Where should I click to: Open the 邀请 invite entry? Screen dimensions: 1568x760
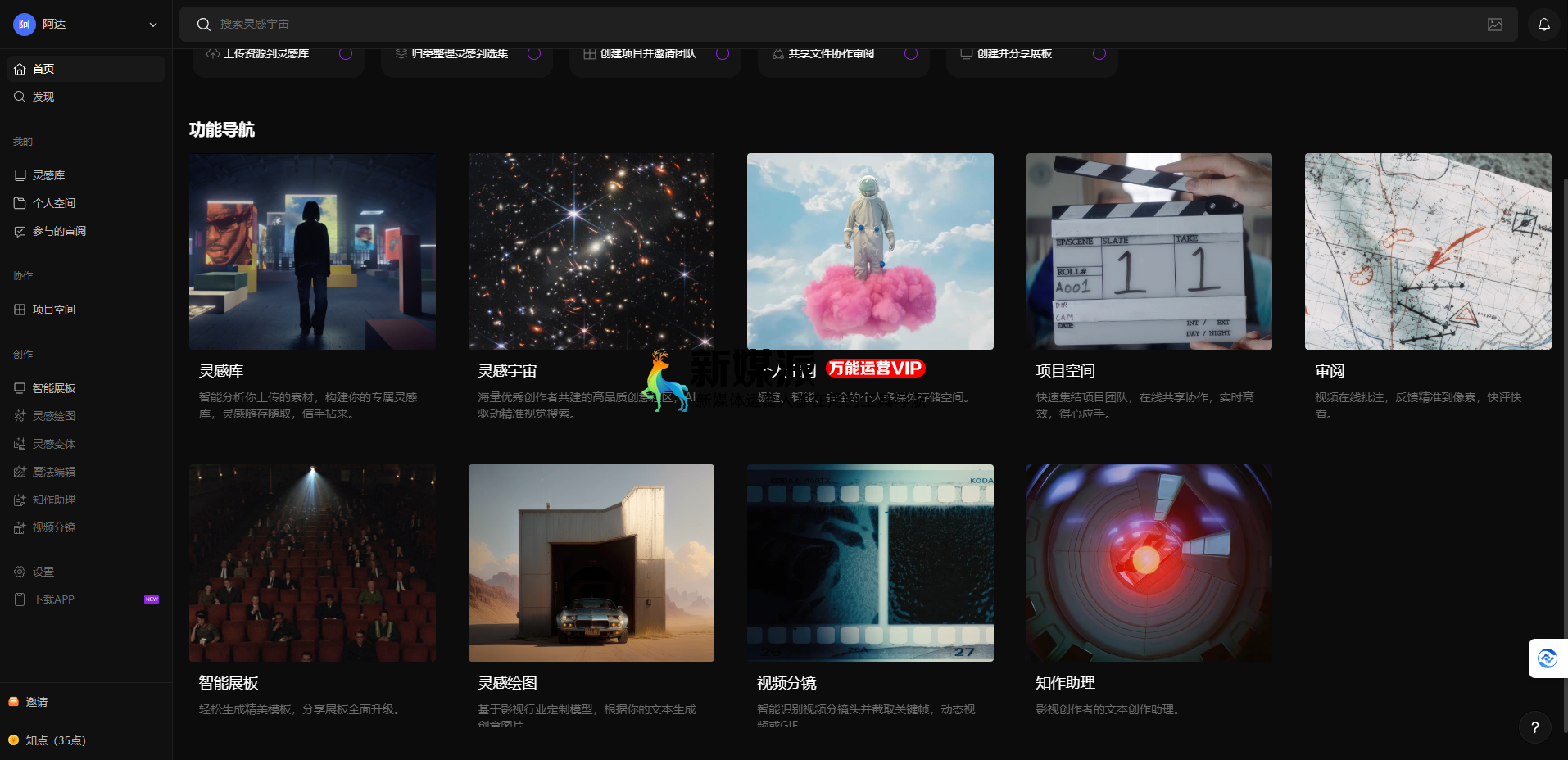pos(29,702)
